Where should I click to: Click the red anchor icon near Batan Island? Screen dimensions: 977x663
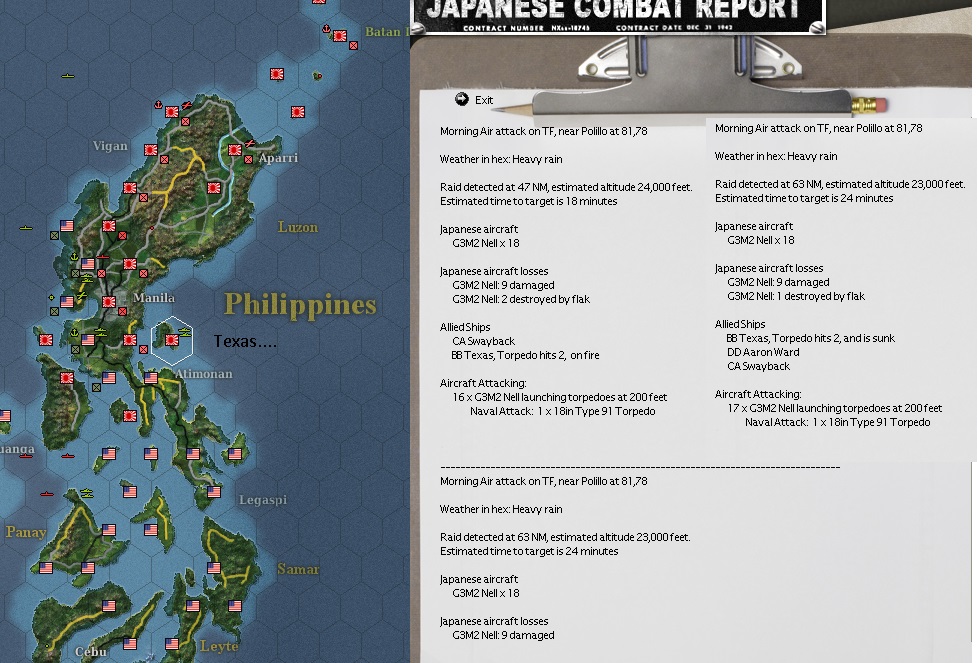click(326, 29)
